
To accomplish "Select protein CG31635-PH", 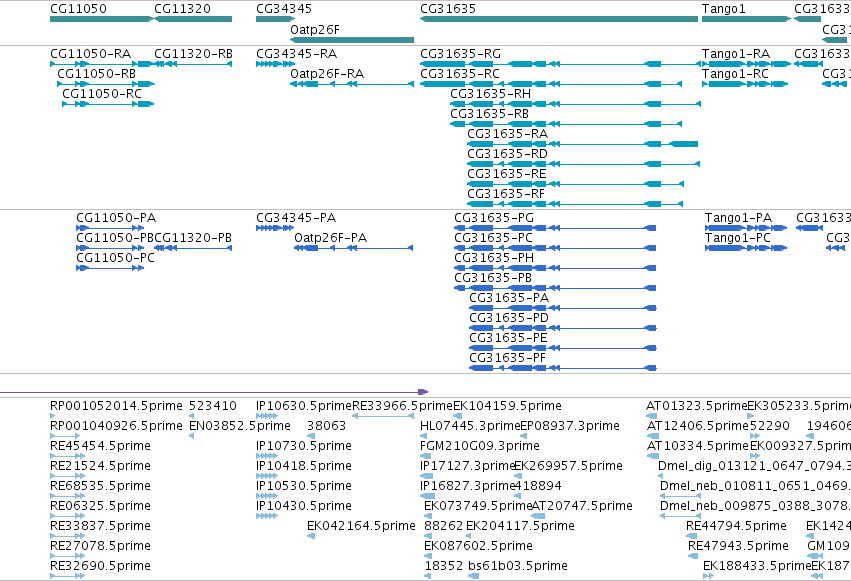I will (x=555, y=268).
